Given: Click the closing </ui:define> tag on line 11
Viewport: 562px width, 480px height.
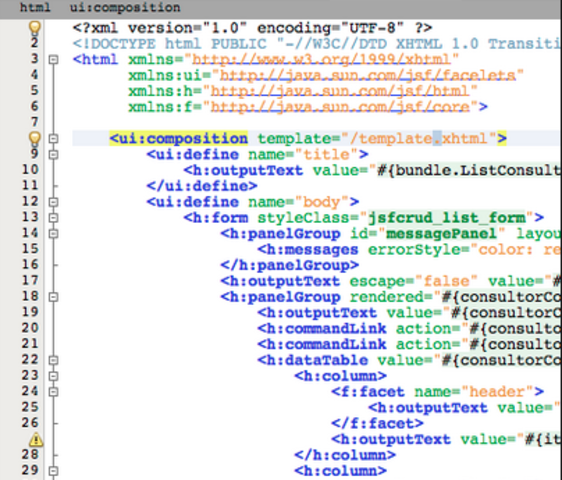Looking at the screenshot, I should click(202, 186).
